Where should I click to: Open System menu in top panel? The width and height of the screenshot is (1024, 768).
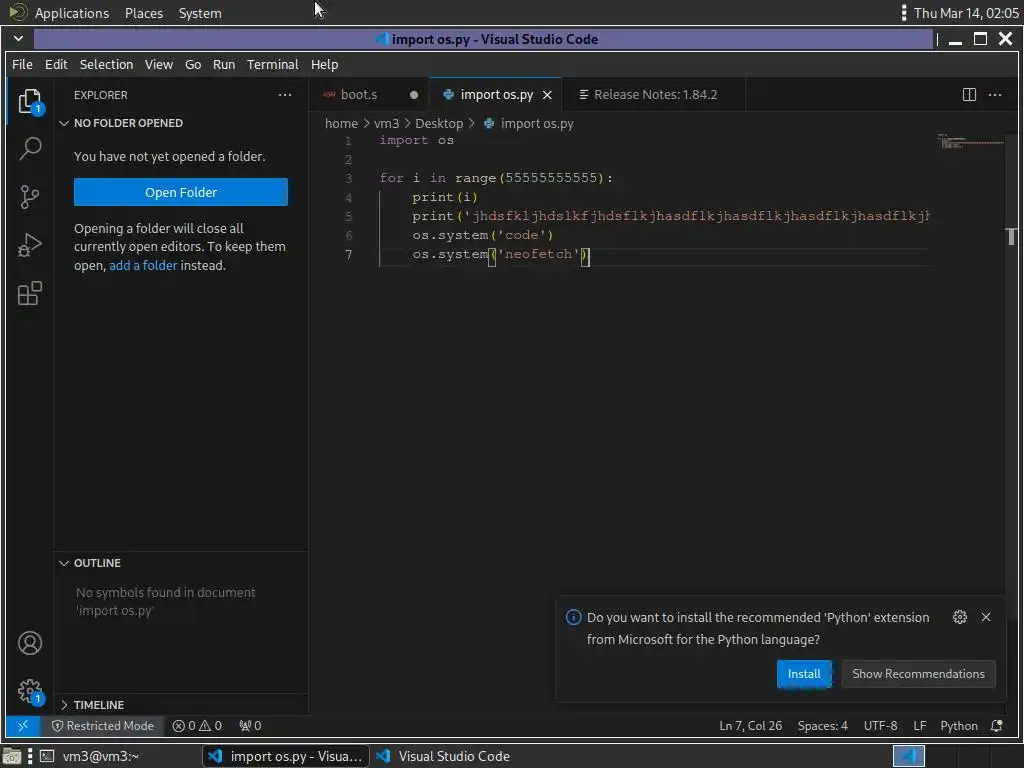(200, 13)
